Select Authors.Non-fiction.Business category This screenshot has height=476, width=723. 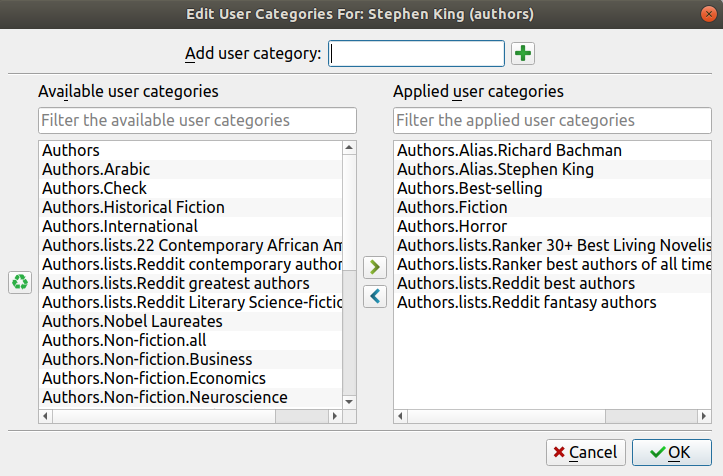(x=147, y=360)
